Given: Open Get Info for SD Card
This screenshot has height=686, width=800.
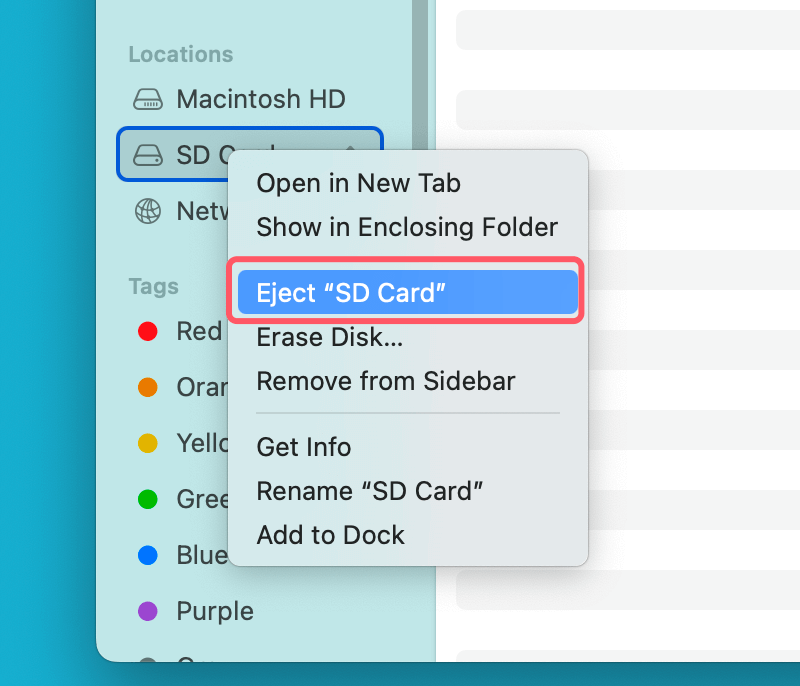Looking at the screenshot, I should point(303,446).
